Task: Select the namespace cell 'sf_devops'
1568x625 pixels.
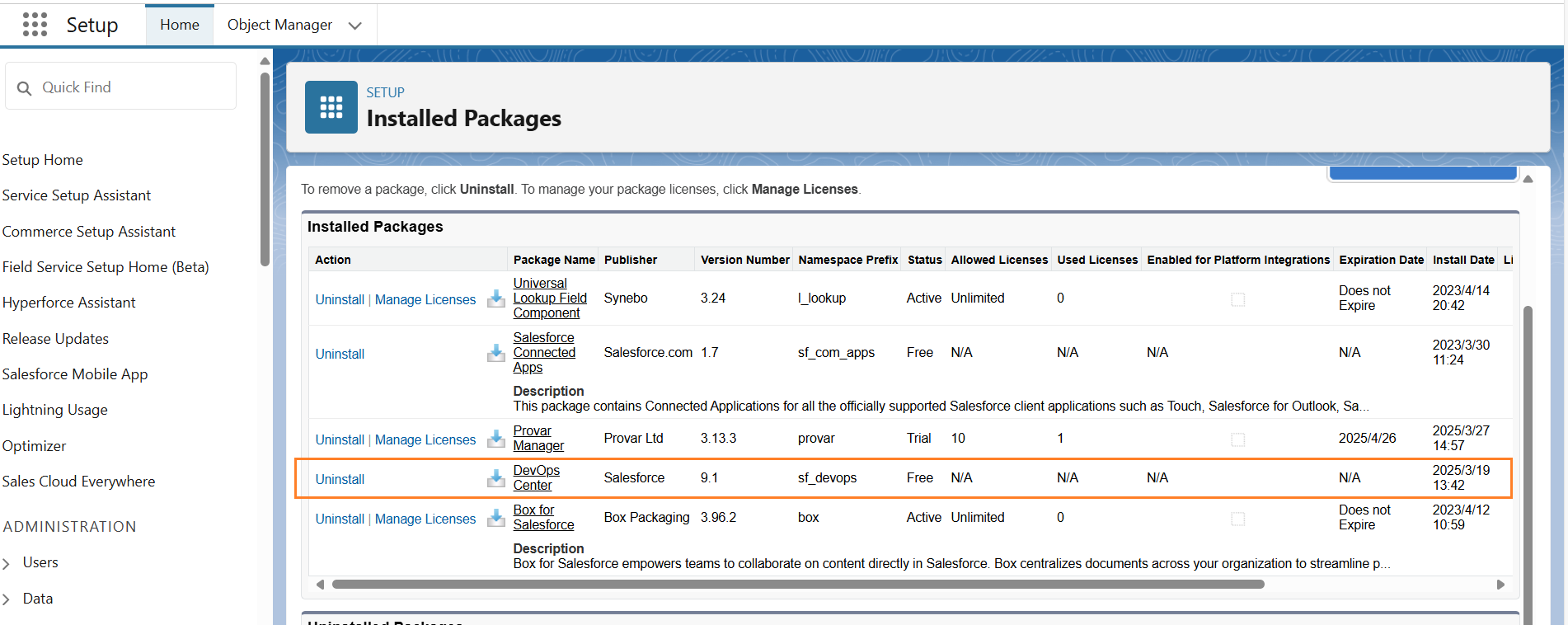Action: (x=828, y=477)
